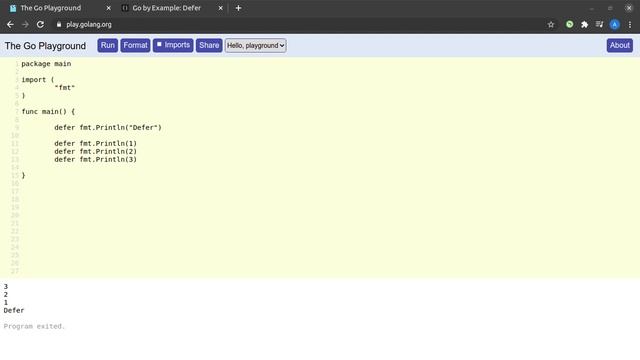The width and height of the screenshot is (640, 360).
Task: Click the browser forward arrow
Action: [x=25, y=24]
